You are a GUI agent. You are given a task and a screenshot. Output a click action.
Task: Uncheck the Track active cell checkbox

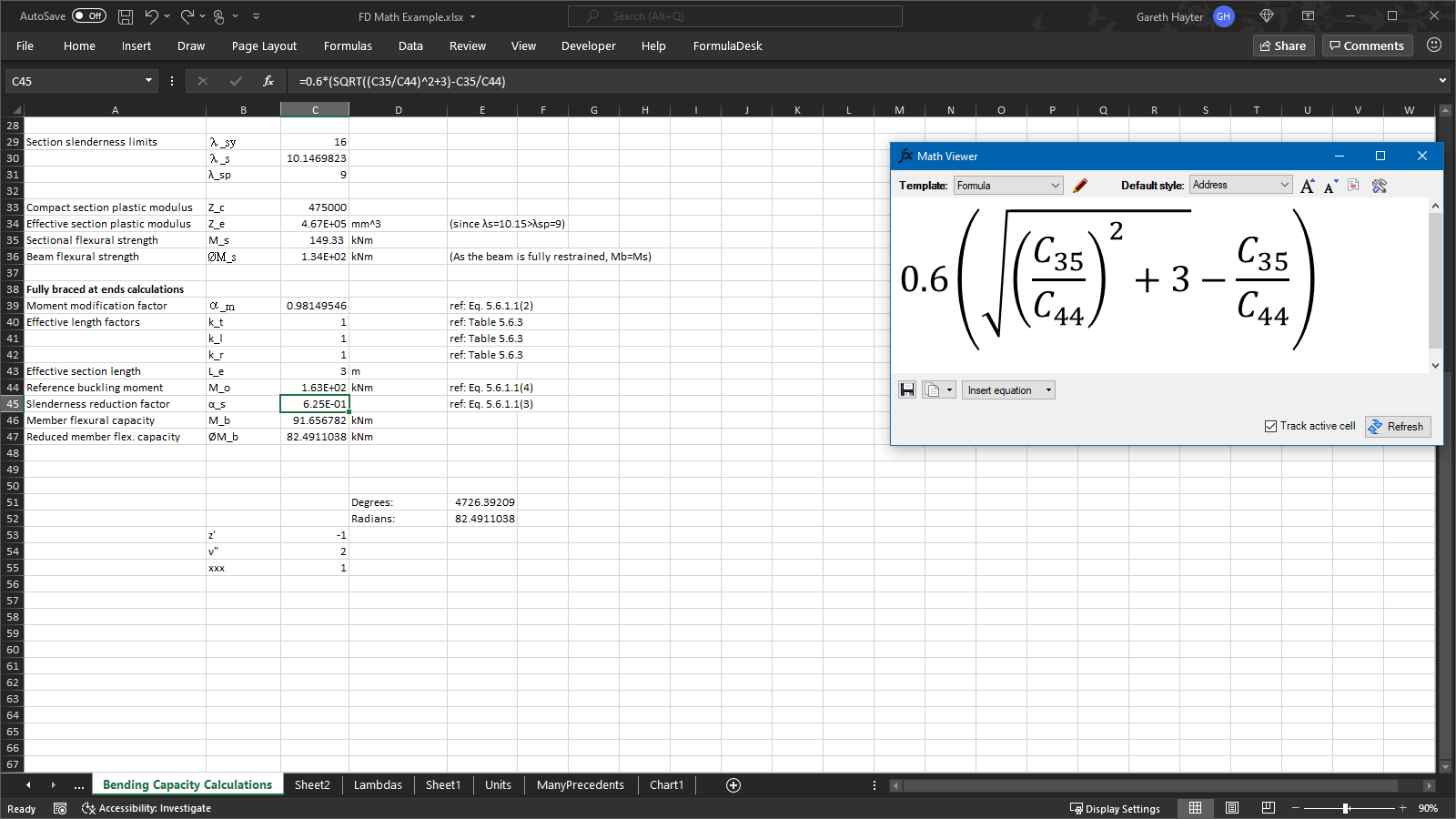coord(1270,426)
